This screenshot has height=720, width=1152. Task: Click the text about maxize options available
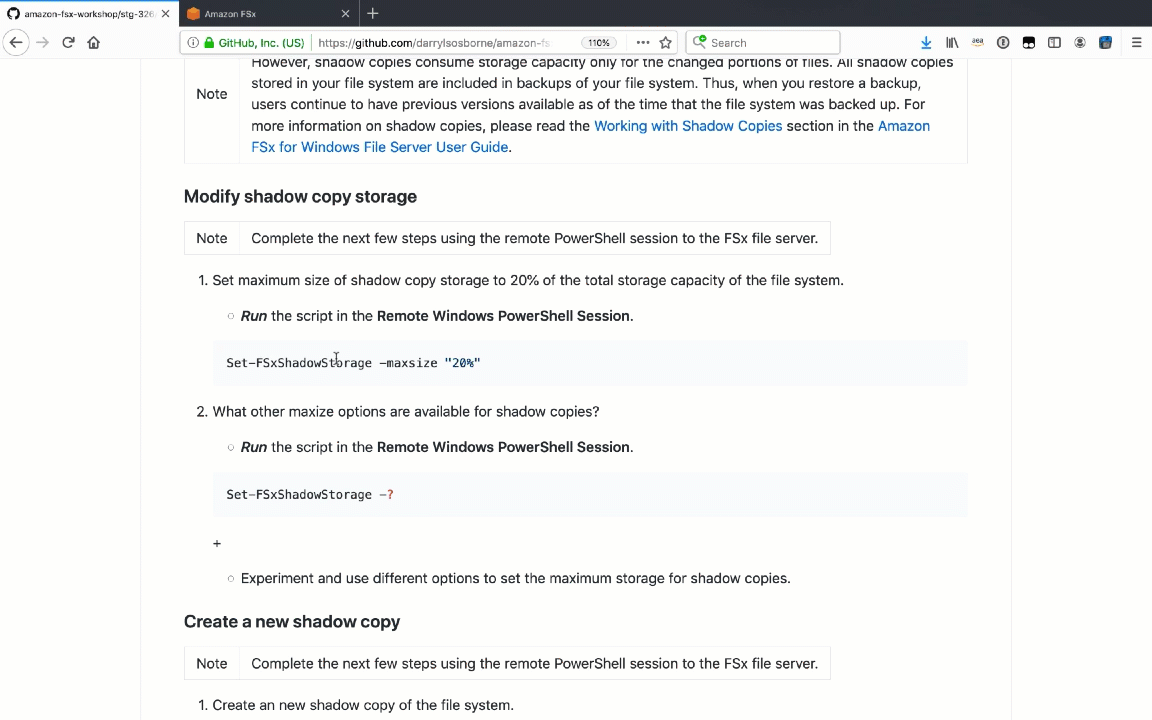(406, 411)
